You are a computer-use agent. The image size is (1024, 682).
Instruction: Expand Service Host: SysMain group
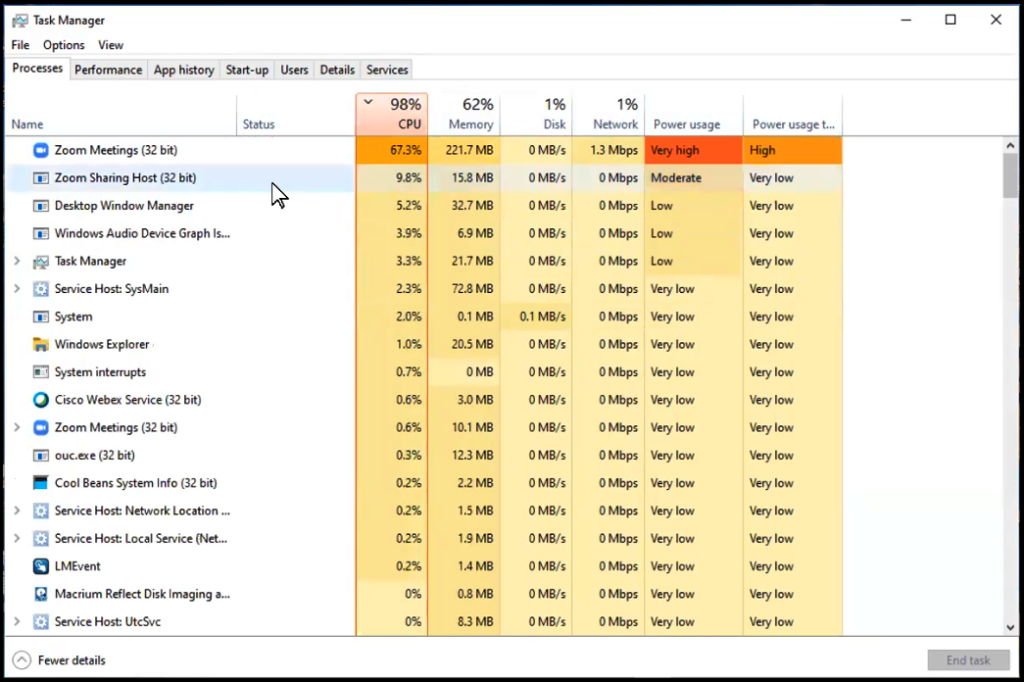coord(17,289)
